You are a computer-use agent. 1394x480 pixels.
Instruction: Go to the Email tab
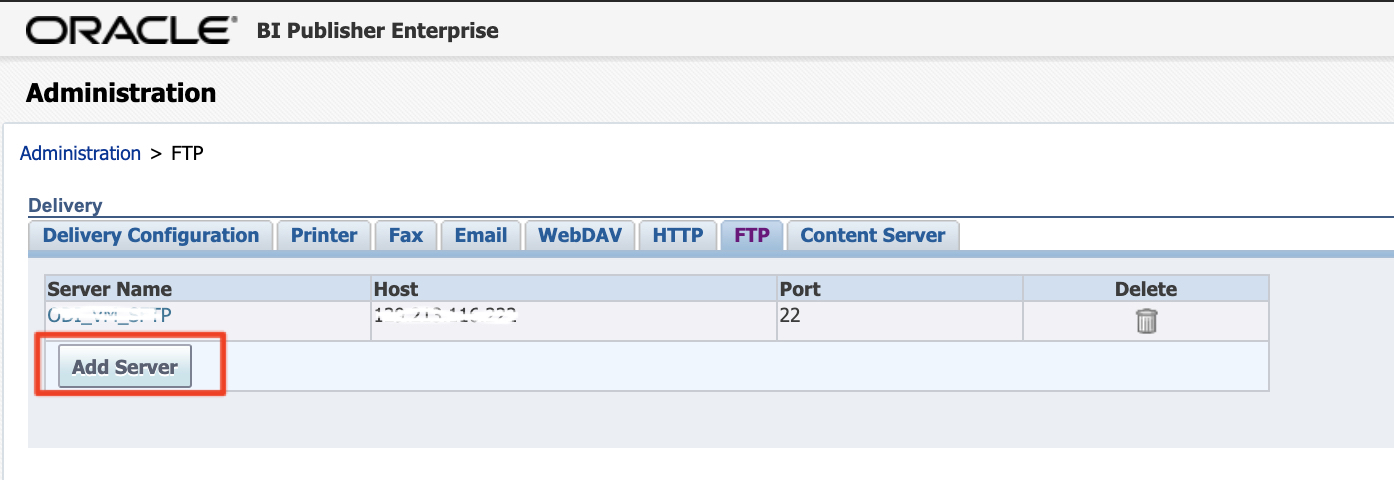tap(481, 236)
